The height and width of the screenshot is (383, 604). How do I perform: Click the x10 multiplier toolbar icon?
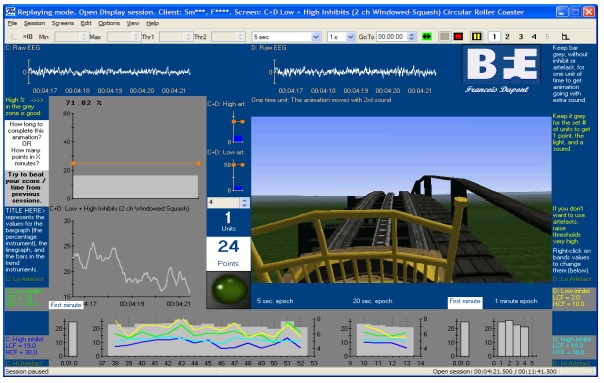[27, 37]
